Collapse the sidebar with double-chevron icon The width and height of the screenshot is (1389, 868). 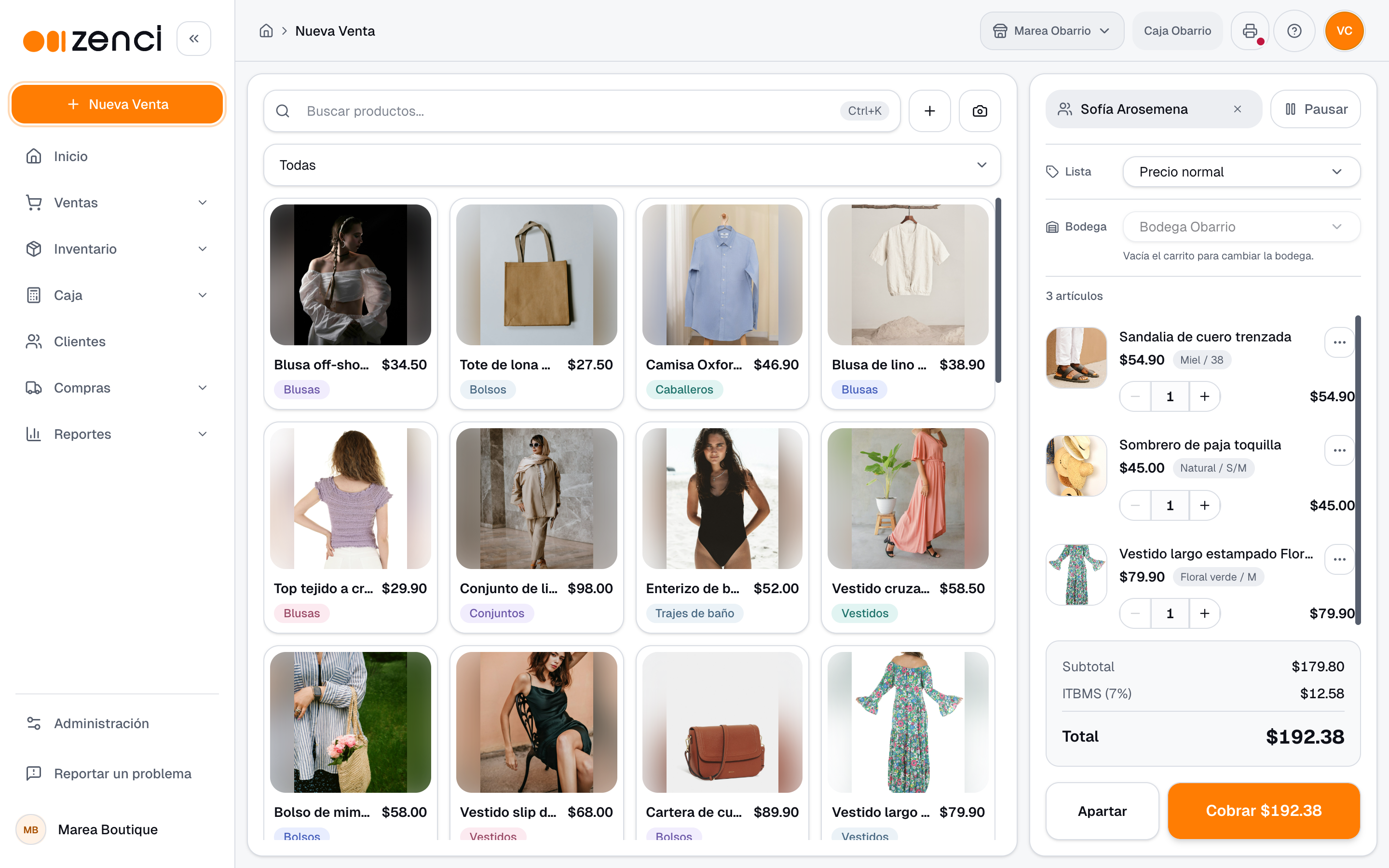(193, 39)
